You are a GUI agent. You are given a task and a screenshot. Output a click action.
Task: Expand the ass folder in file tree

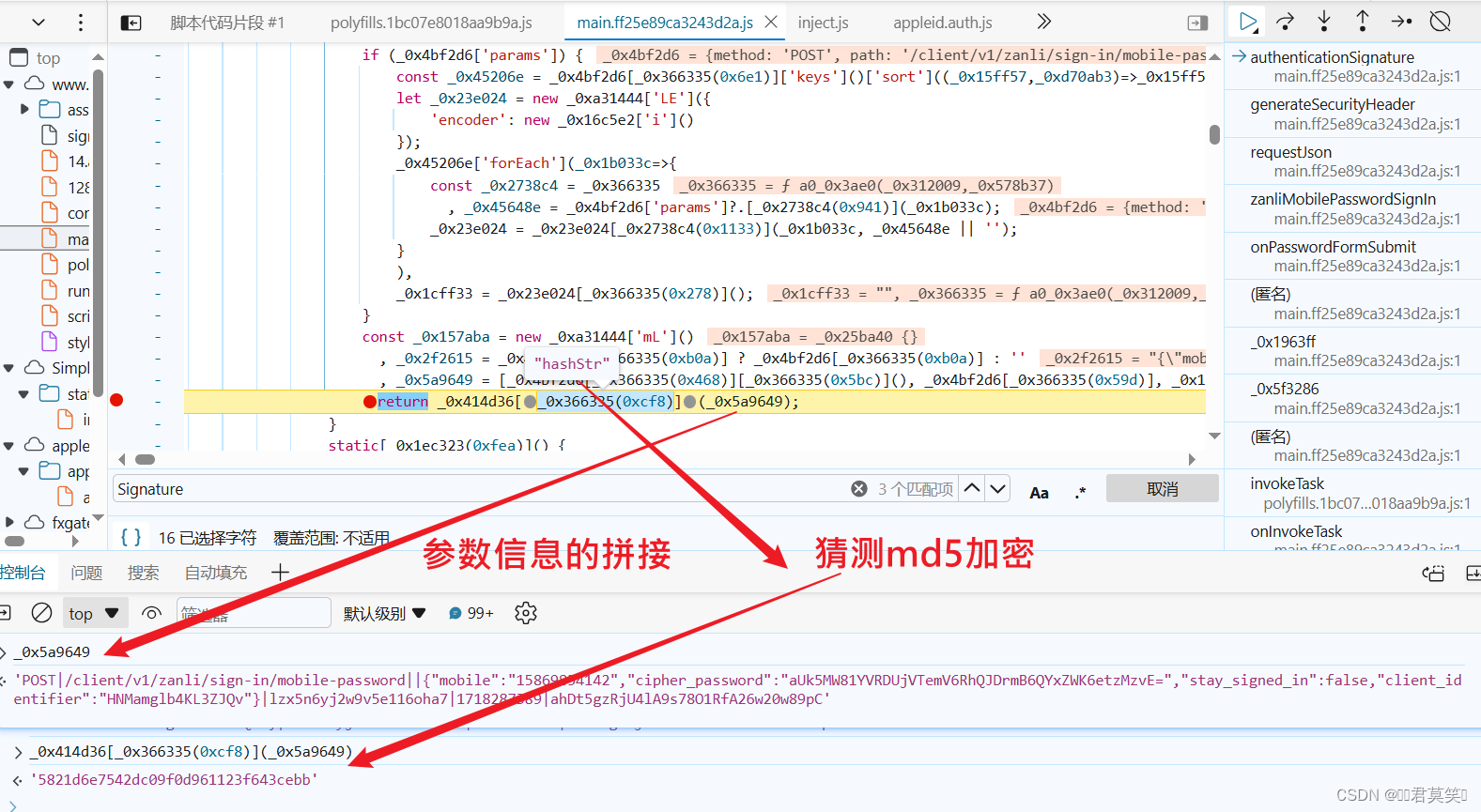(x=25, y=110)
